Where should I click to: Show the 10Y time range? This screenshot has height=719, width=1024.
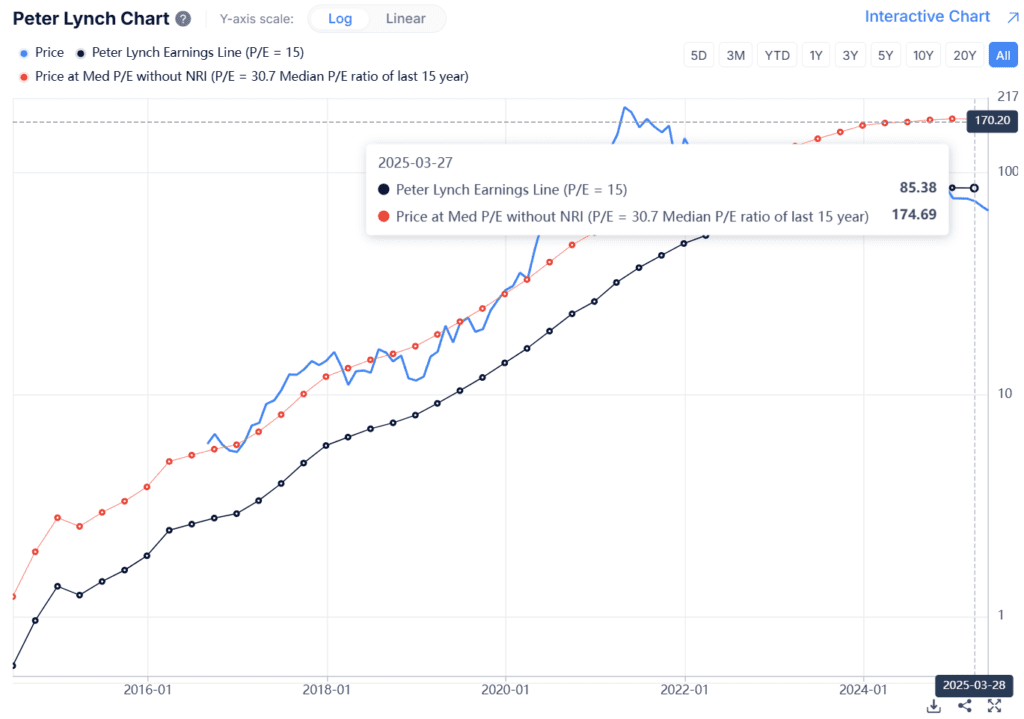(923, 56)
